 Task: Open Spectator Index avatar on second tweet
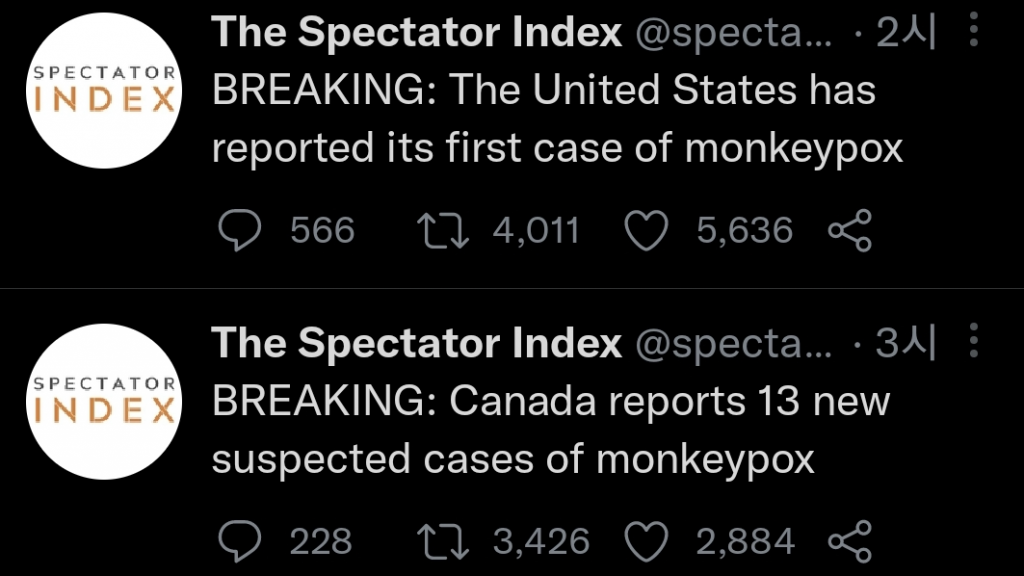(103, 400)
